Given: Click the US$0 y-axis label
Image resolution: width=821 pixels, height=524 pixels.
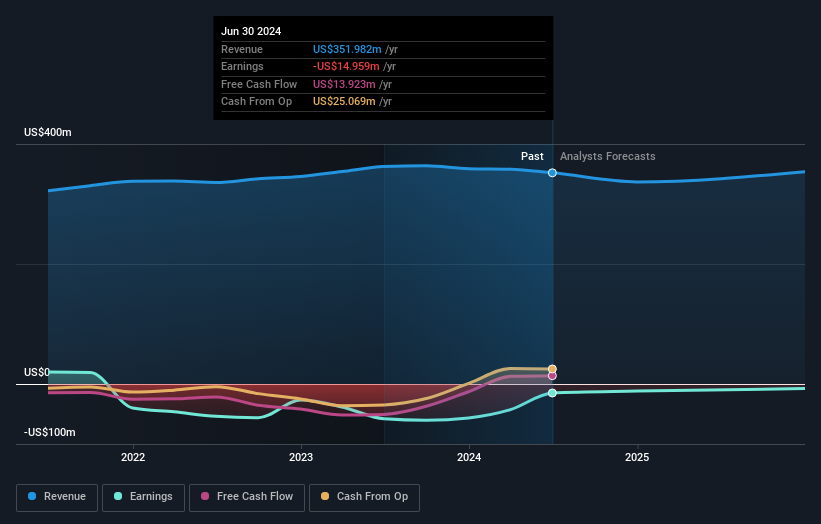Looking at the screenshot, I should pos(37,372).
